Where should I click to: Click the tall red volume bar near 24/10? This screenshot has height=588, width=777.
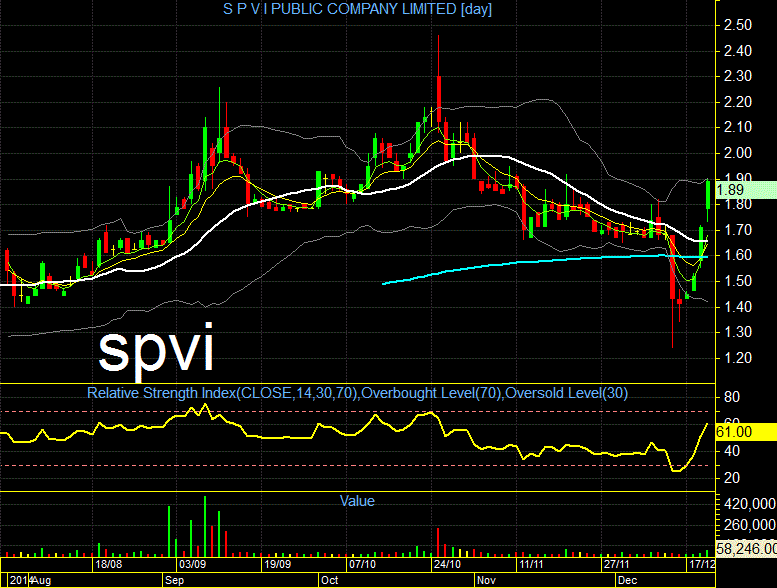[438, 542]
